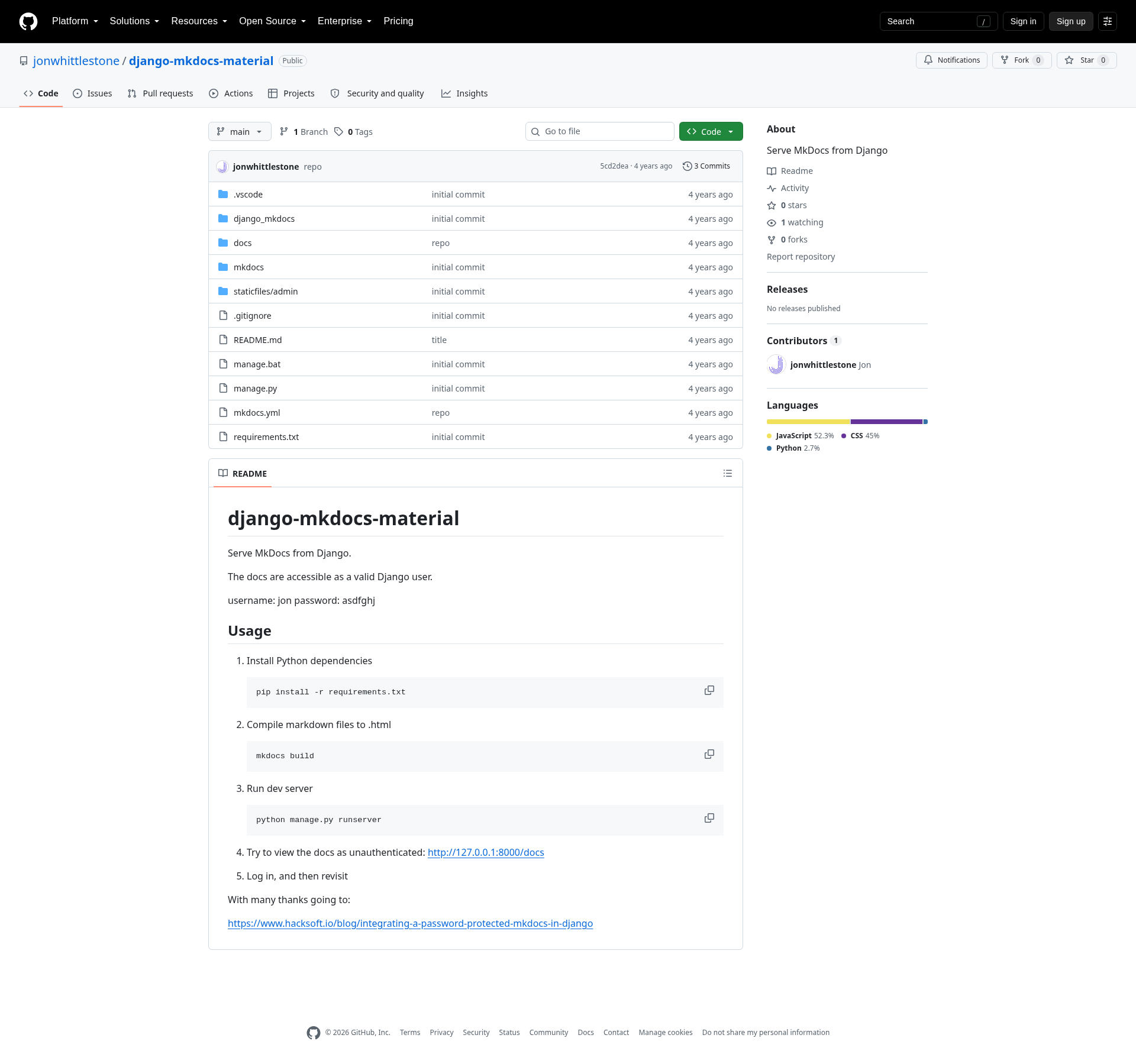Screen dimensions: 1136x1064
Task: Click the footer GitHub logo
Action: pyautogui.click(x=314, y=1033)
